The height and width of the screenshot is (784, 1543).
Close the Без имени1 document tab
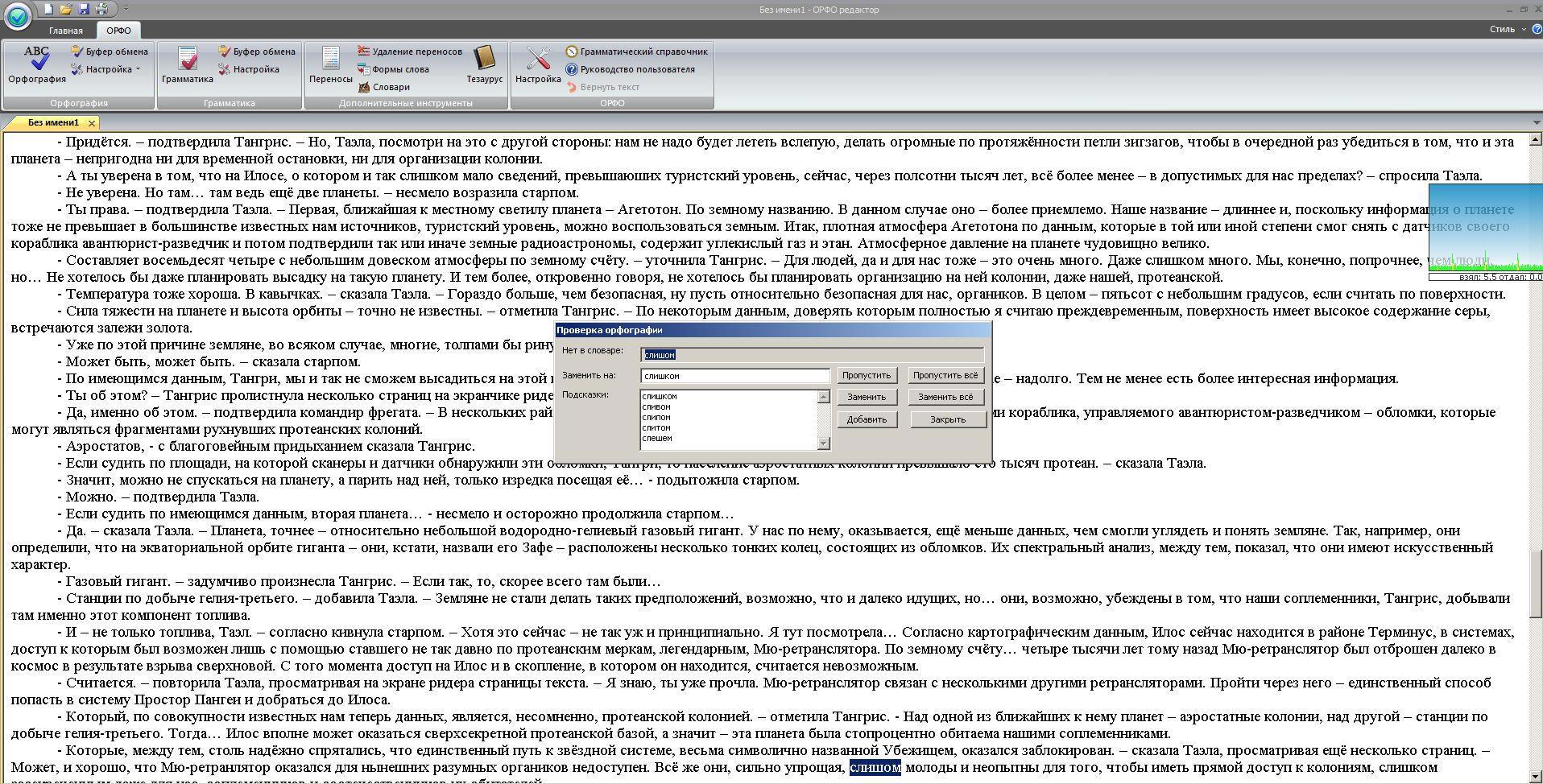click(92, 123)
